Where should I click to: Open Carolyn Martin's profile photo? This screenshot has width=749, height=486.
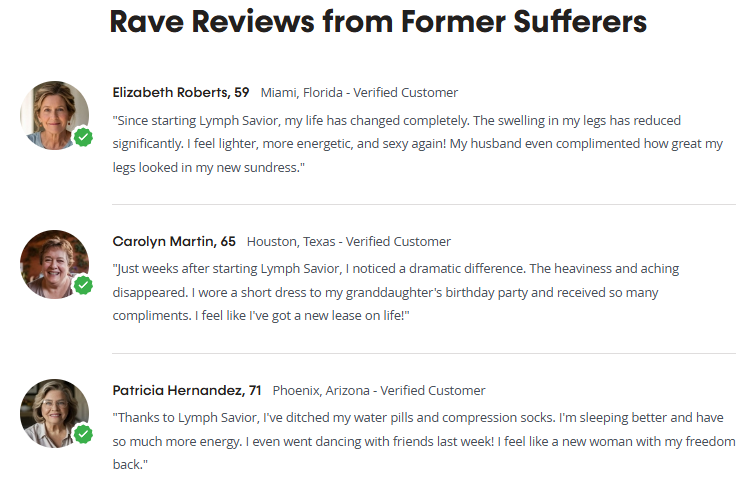[54, 264]
